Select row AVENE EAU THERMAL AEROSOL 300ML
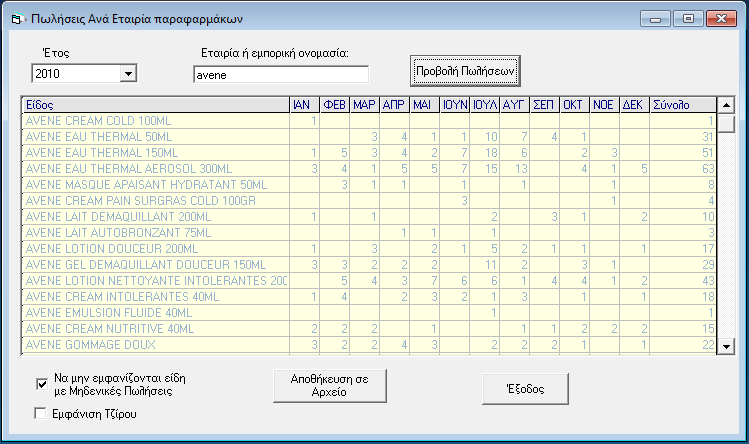Screen dimensions: 749x444 pos(369,169)
